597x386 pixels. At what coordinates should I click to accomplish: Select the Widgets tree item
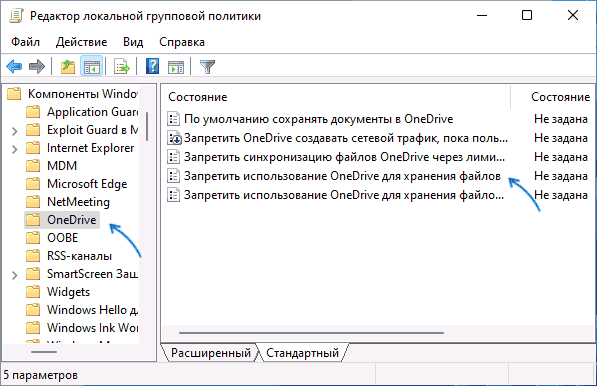68,292
